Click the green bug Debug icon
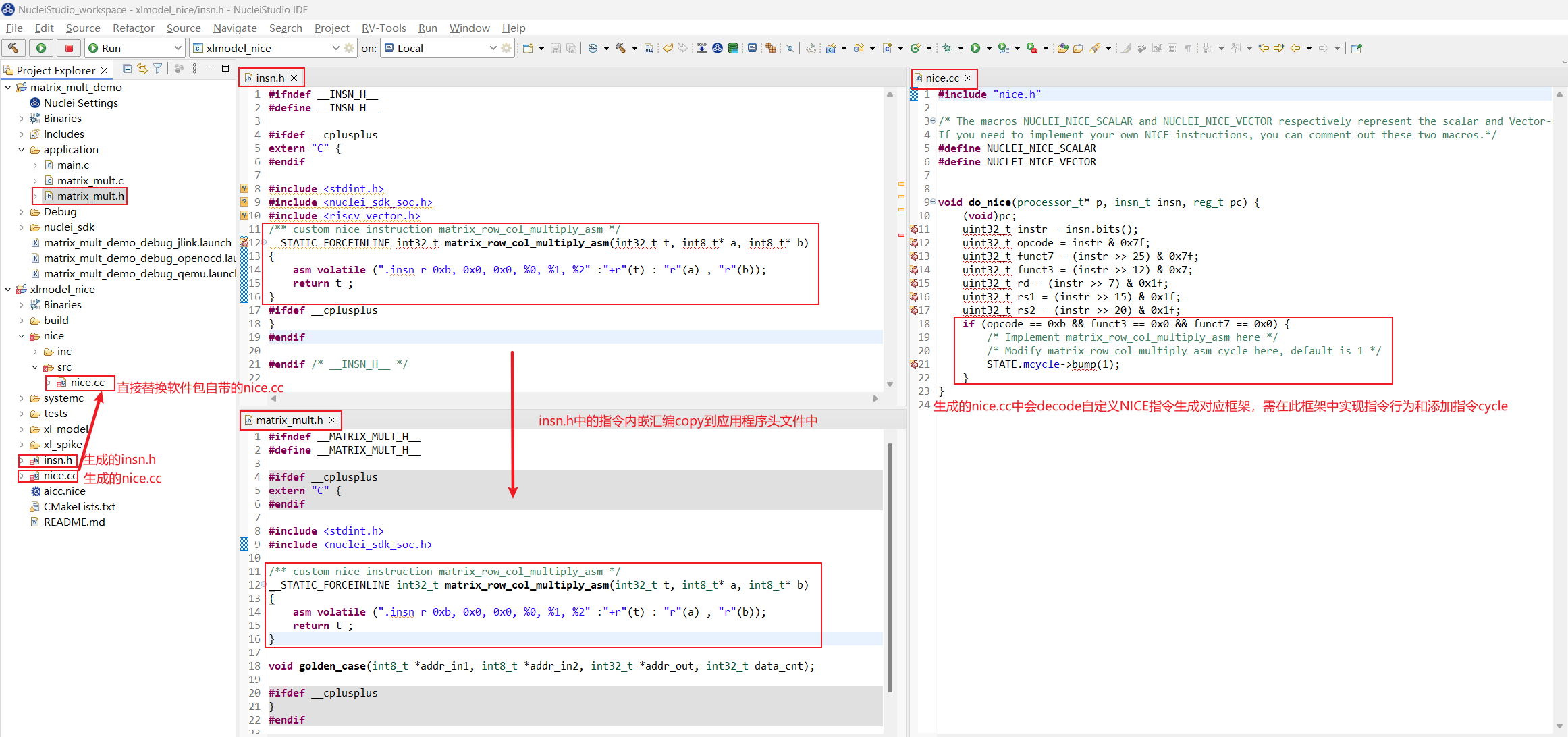 tap(948, 48)
